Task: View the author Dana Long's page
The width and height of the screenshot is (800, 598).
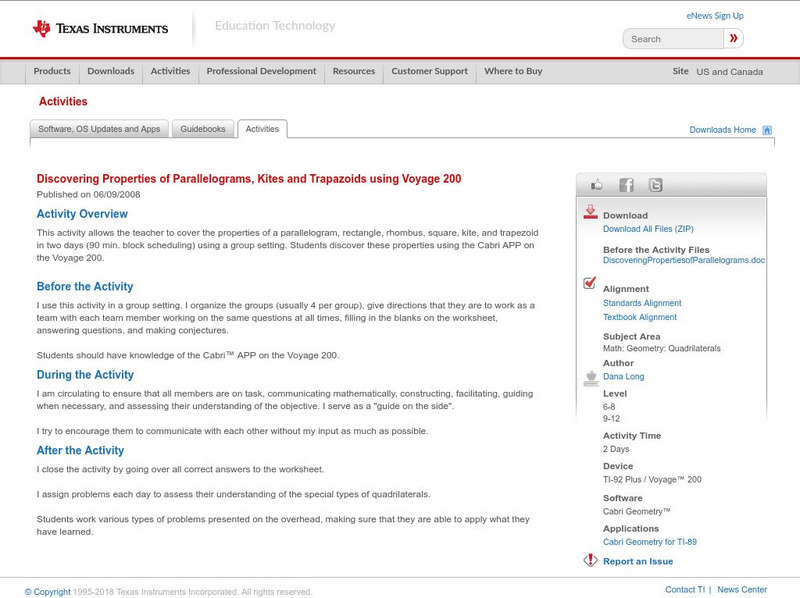Action: (x=623, y=377)
